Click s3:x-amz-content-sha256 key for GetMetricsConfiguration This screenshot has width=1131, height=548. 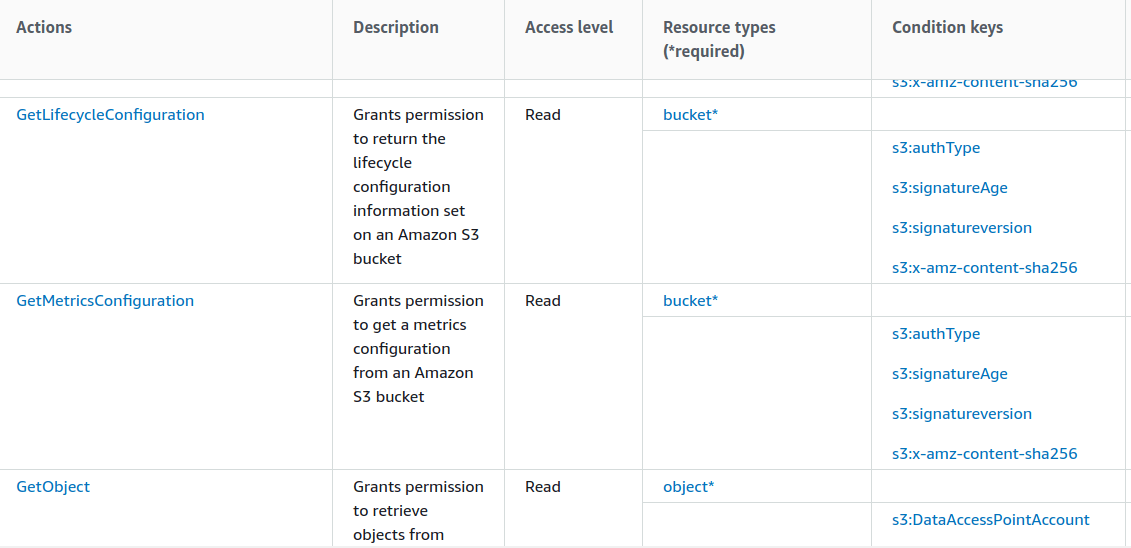(984, 454)
